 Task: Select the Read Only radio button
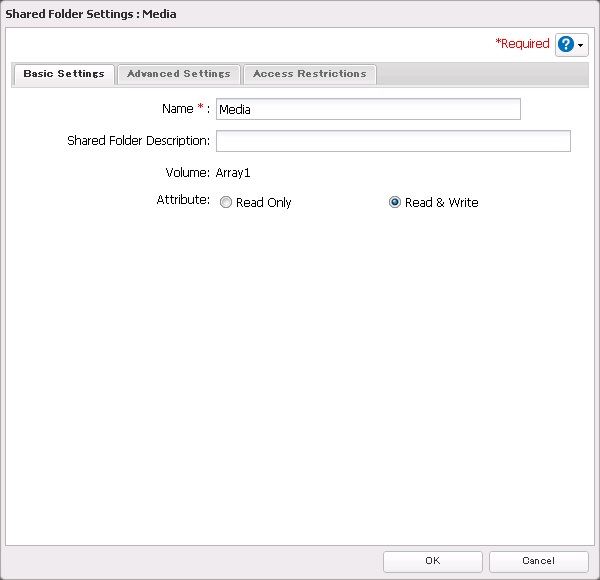pyautogui.click(x=226, y=202)
